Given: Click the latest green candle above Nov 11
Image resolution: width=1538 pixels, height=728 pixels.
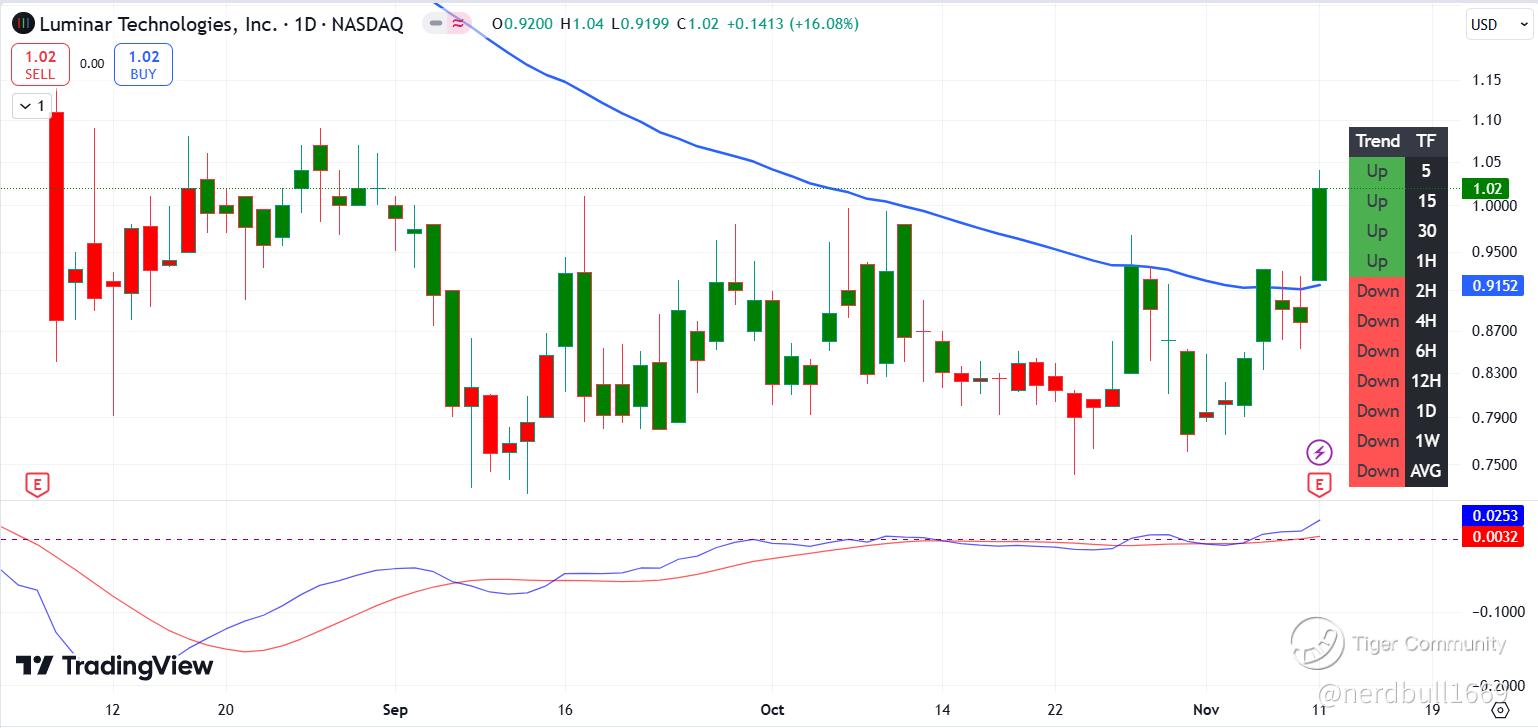Looking at the screenshot, I should 1319,234.
